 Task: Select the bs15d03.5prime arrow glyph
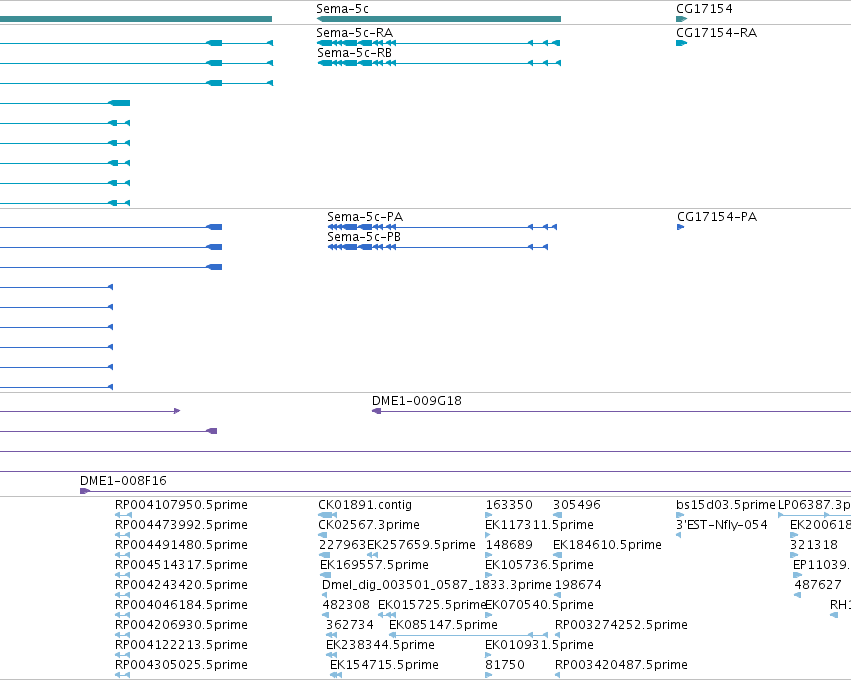coord(680,515)
